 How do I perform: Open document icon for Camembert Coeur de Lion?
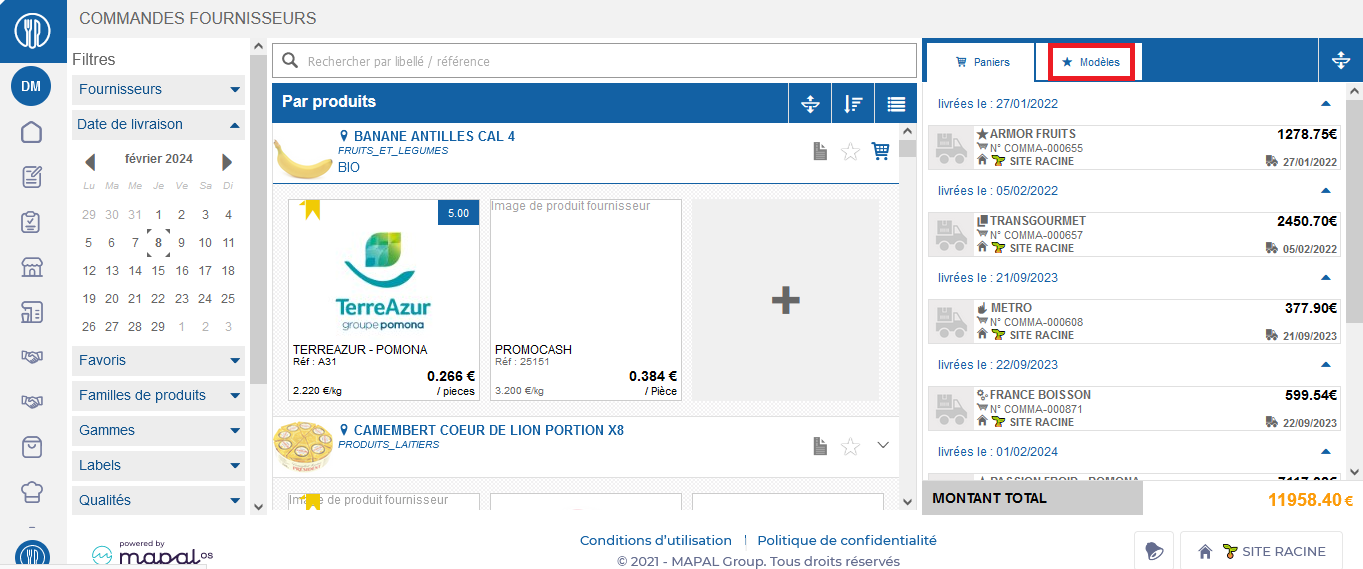coord(820,446)
